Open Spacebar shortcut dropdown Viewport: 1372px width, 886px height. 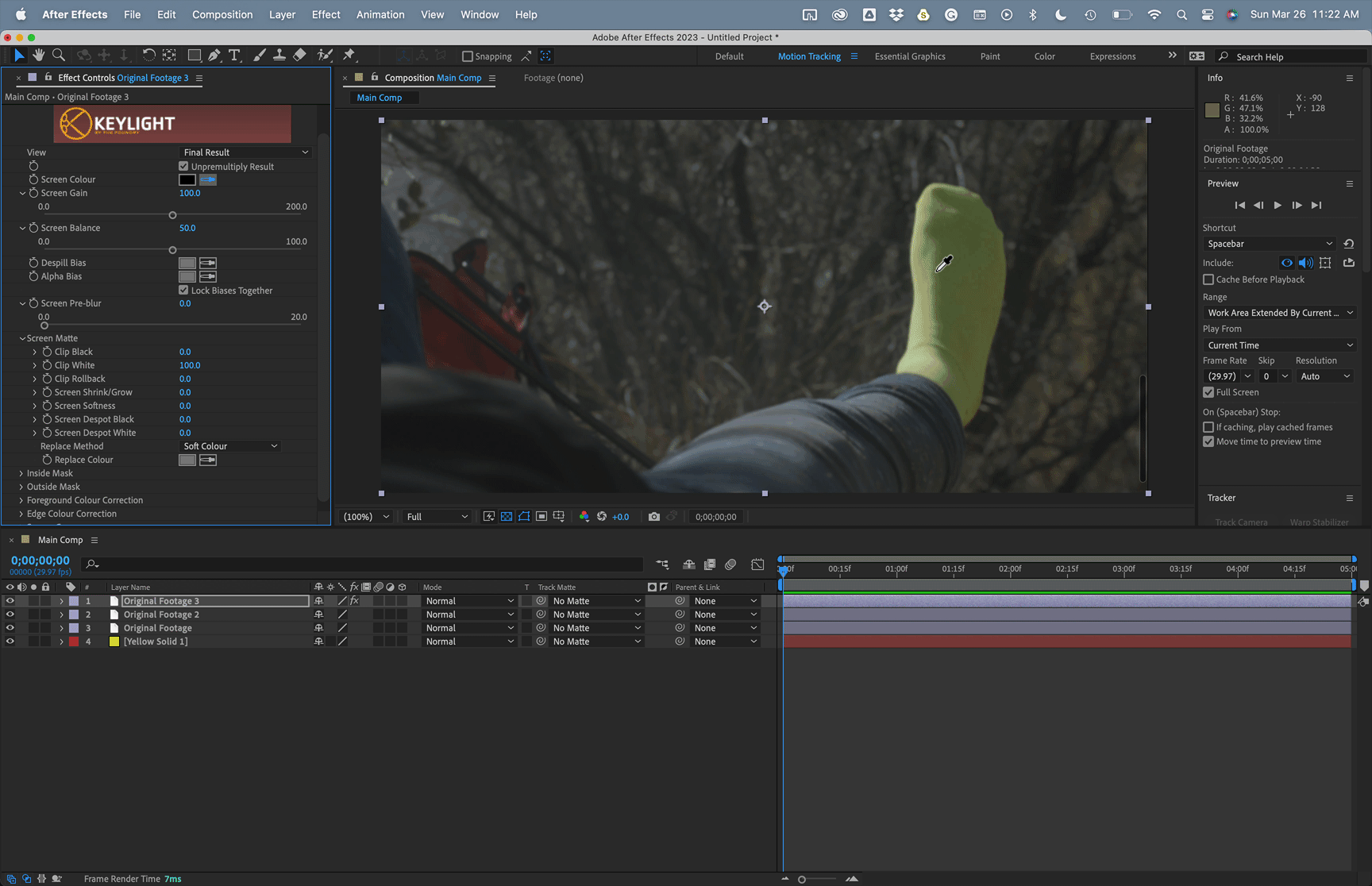tap(1270, 244)
